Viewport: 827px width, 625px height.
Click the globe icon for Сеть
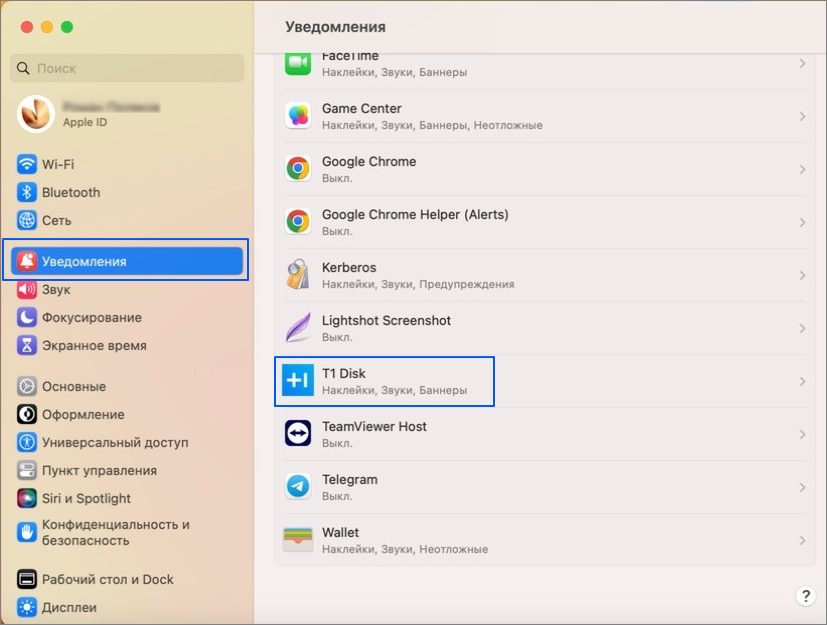tap(26, 220)
